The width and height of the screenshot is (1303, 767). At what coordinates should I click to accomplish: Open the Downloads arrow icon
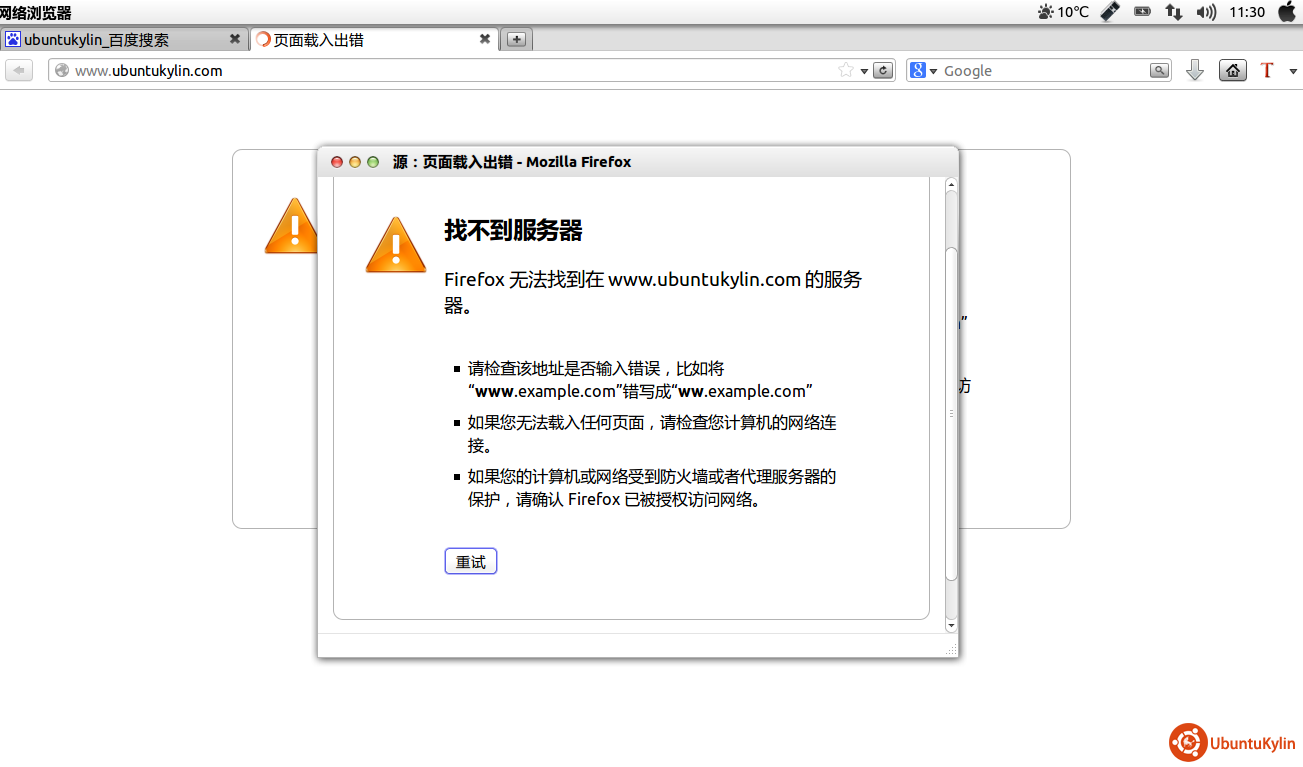click(1194, 71)
